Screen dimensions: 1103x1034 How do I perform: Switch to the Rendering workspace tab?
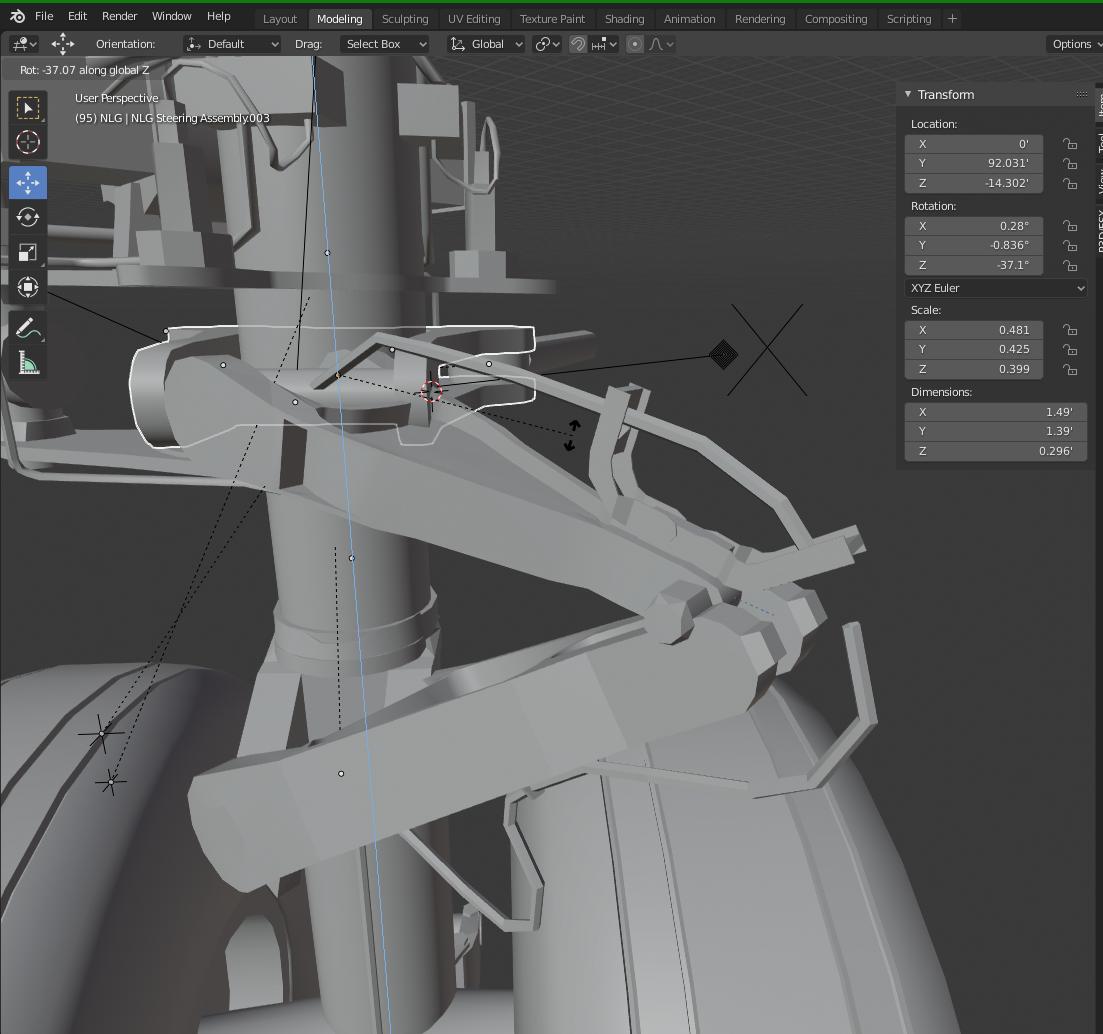760,19
